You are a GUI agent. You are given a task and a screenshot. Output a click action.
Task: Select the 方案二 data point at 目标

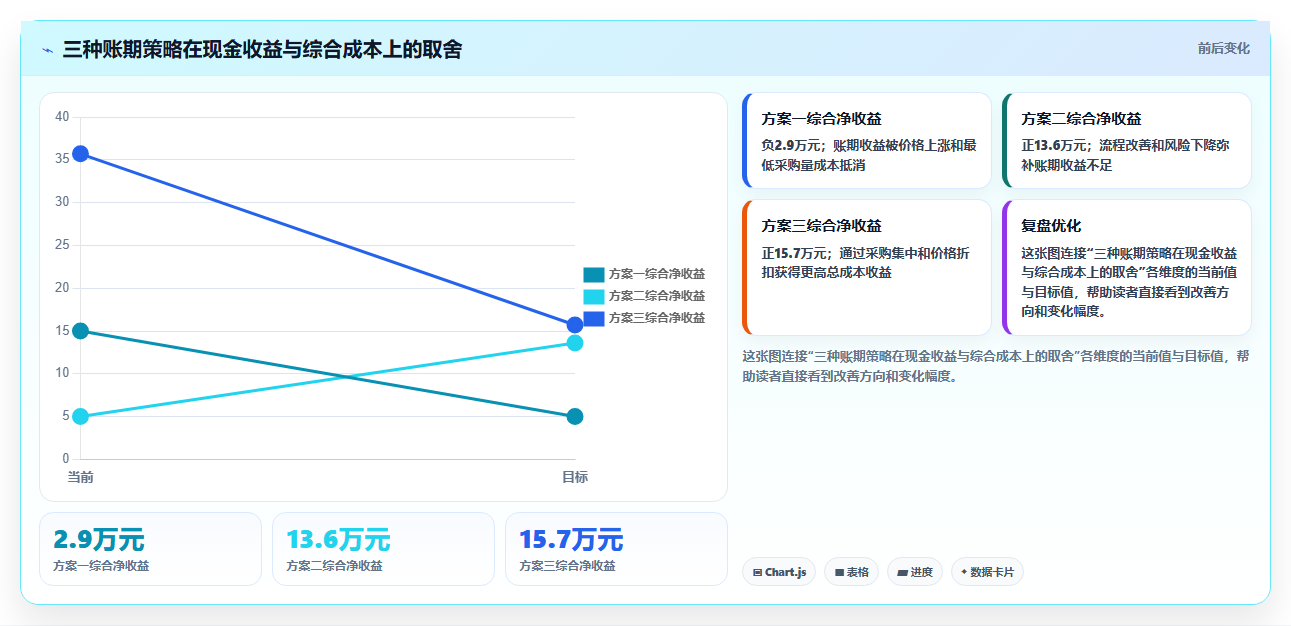[x=575, y=343]
